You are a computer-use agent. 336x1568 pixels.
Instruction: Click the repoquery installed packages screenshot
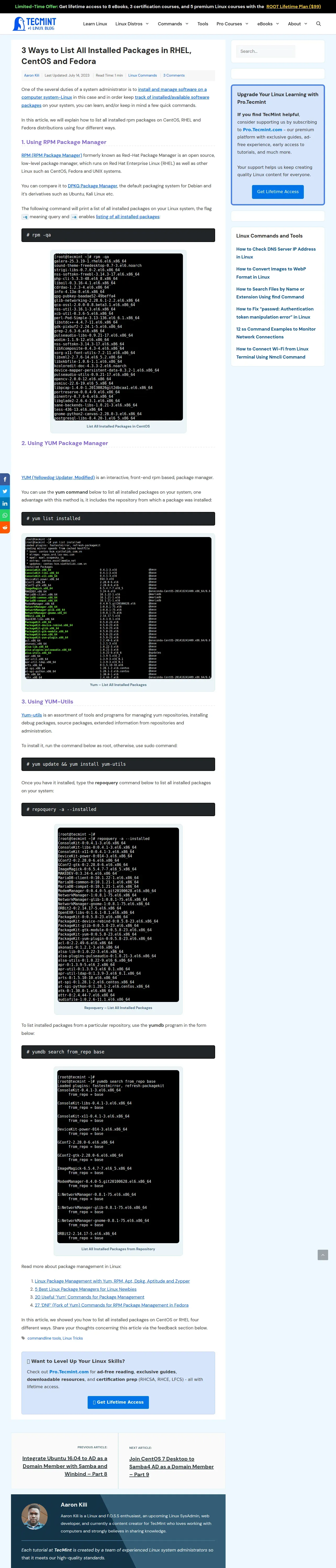(118, 915)
